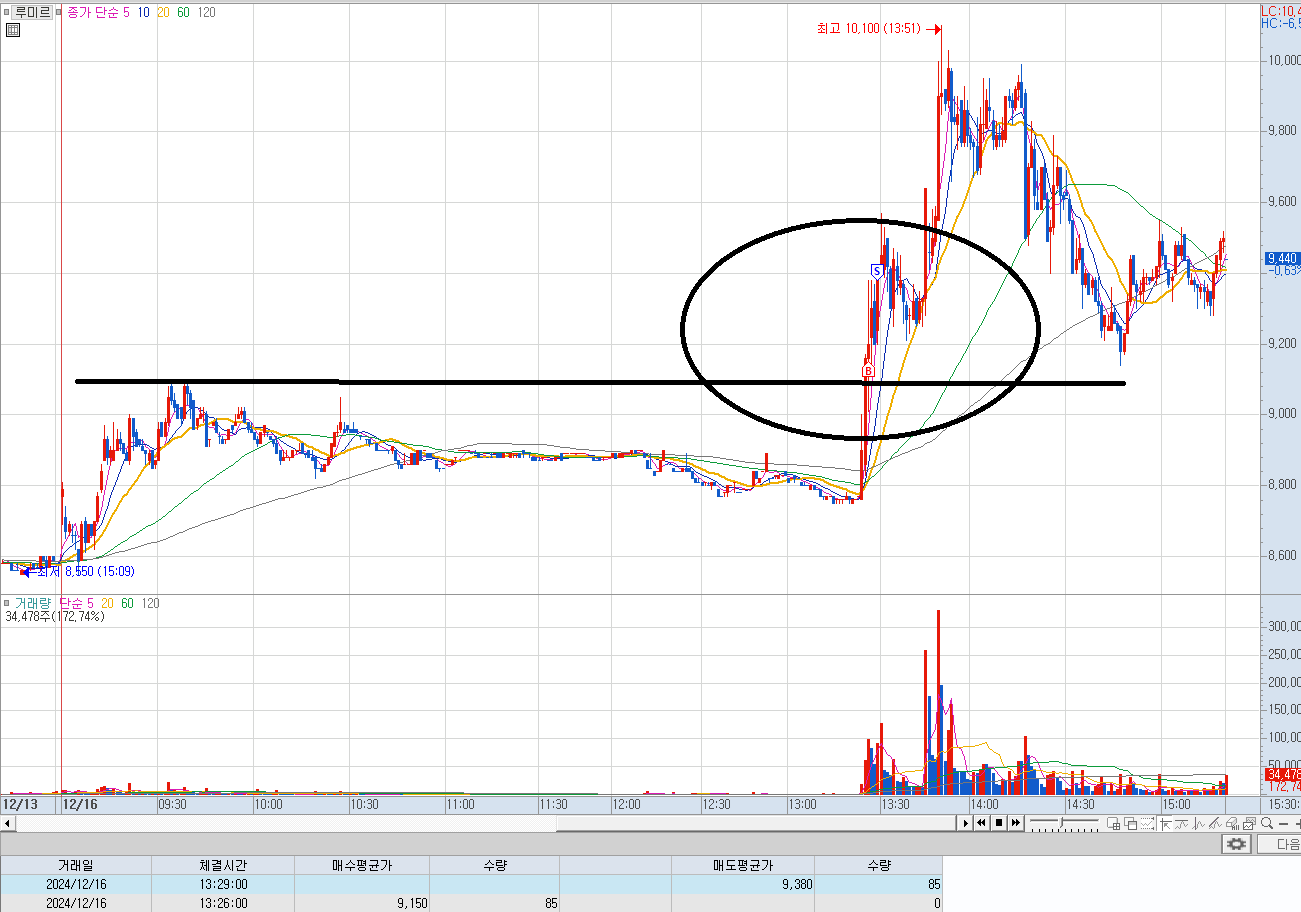Click the 12/16 date label on time axis

[80, 804]
